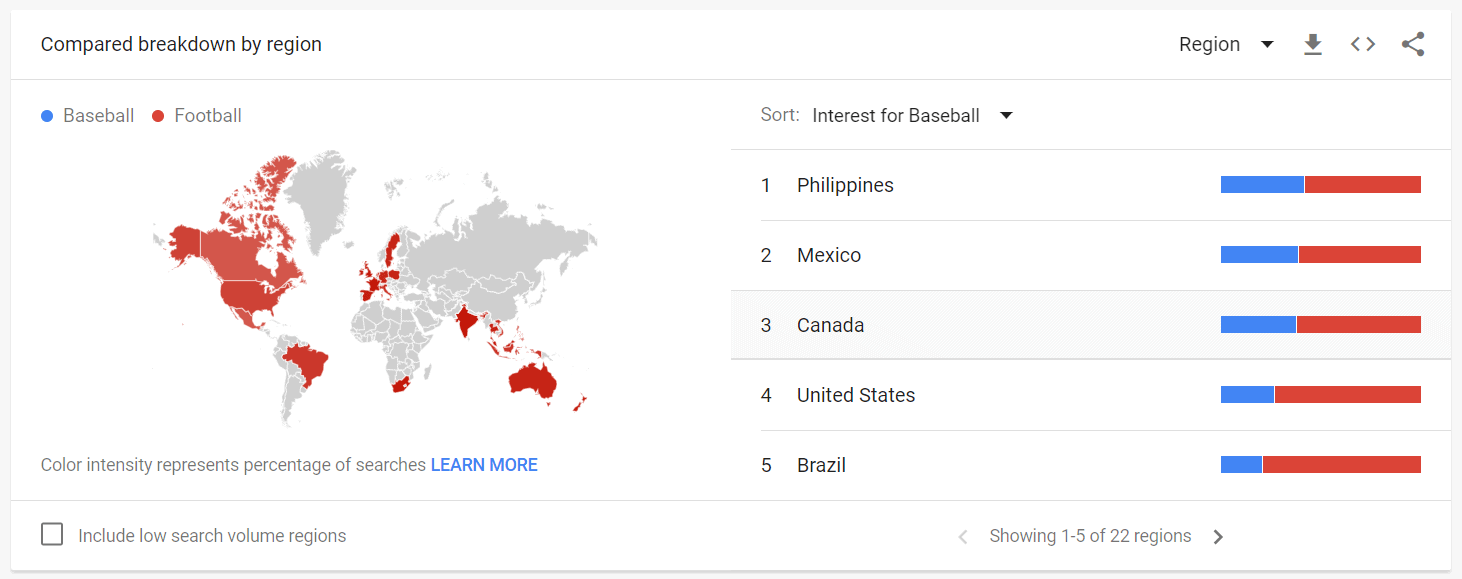This screenshot has width=1462, height=579.
Task: Toggle the Football series visibility
Action: 196,115
